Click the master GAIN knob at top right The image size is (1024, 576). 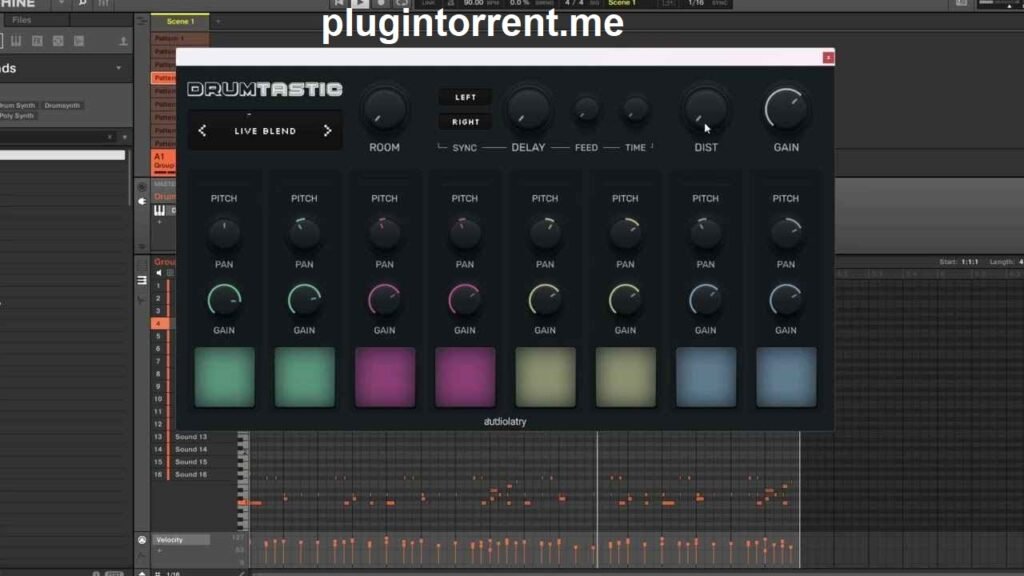[786, 109]
